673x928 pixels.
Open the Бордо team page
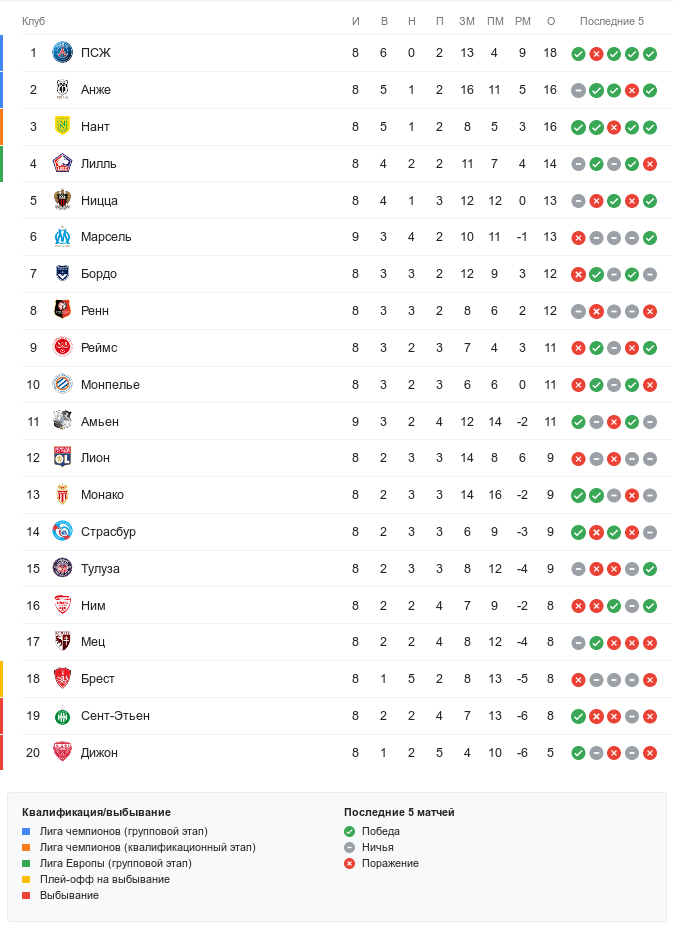tap(99, 274)
